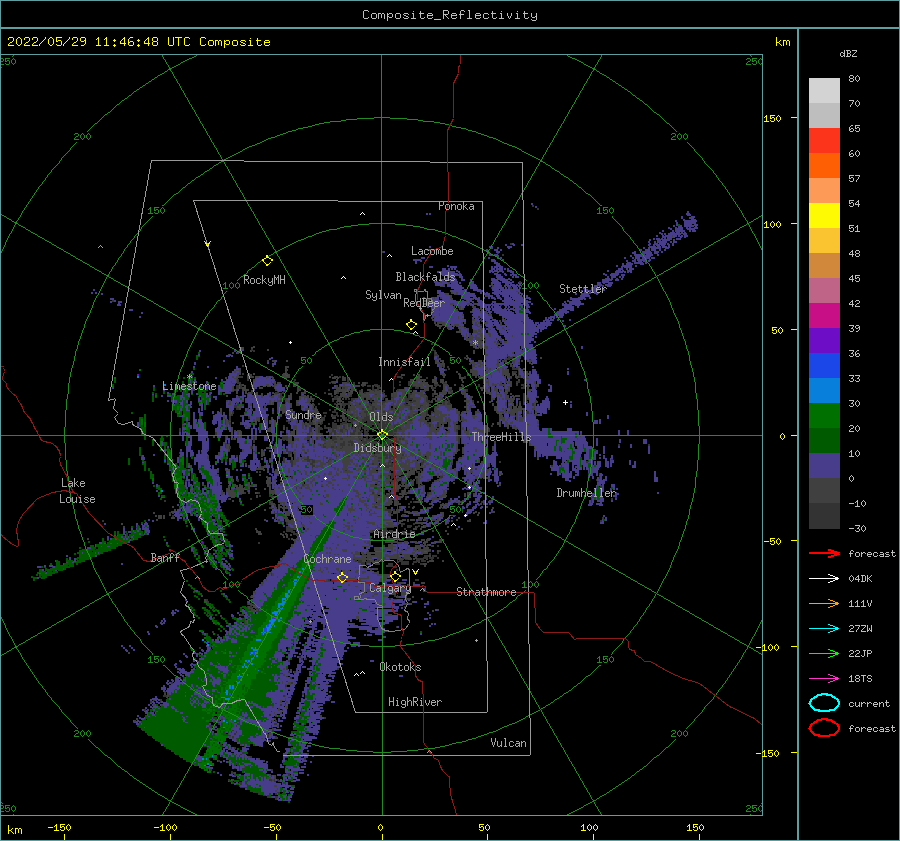This screenshot has width=900, height=841.
Task: Click the bright yellow 51–54 dBZ swatch
Action: pyautogui.click(x=824, y=216)
